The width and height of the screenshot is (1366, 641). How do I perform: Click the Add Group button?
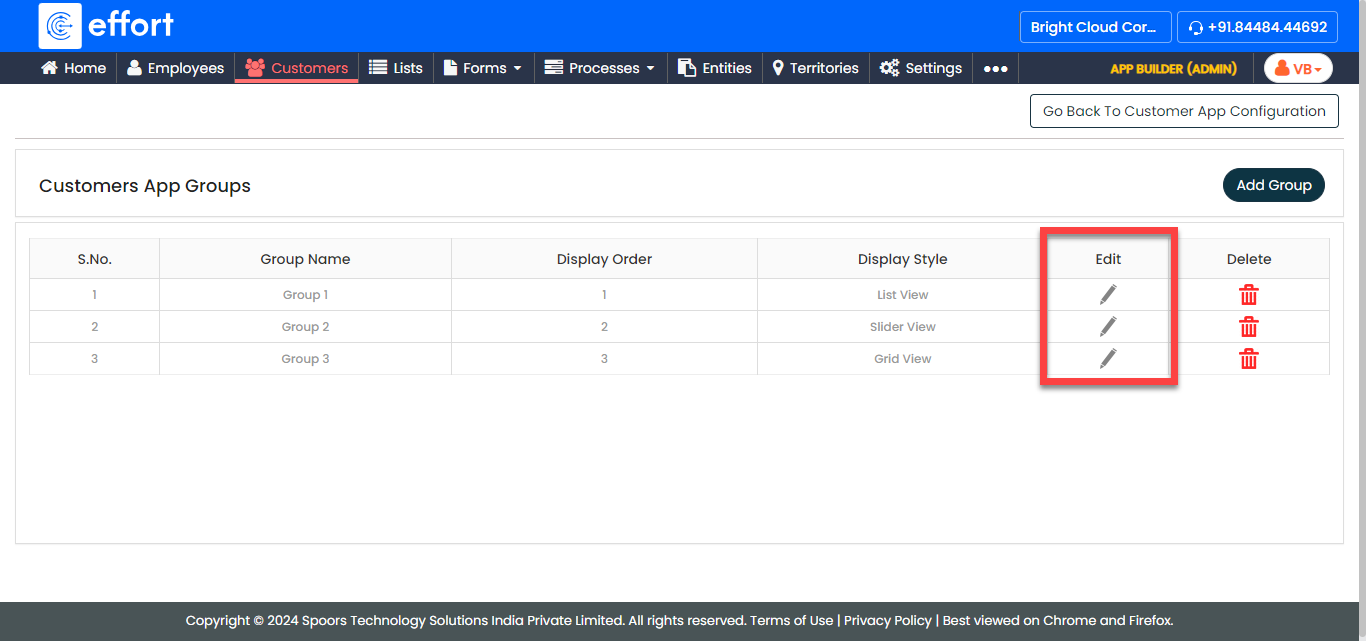[x=1273, y=185]
